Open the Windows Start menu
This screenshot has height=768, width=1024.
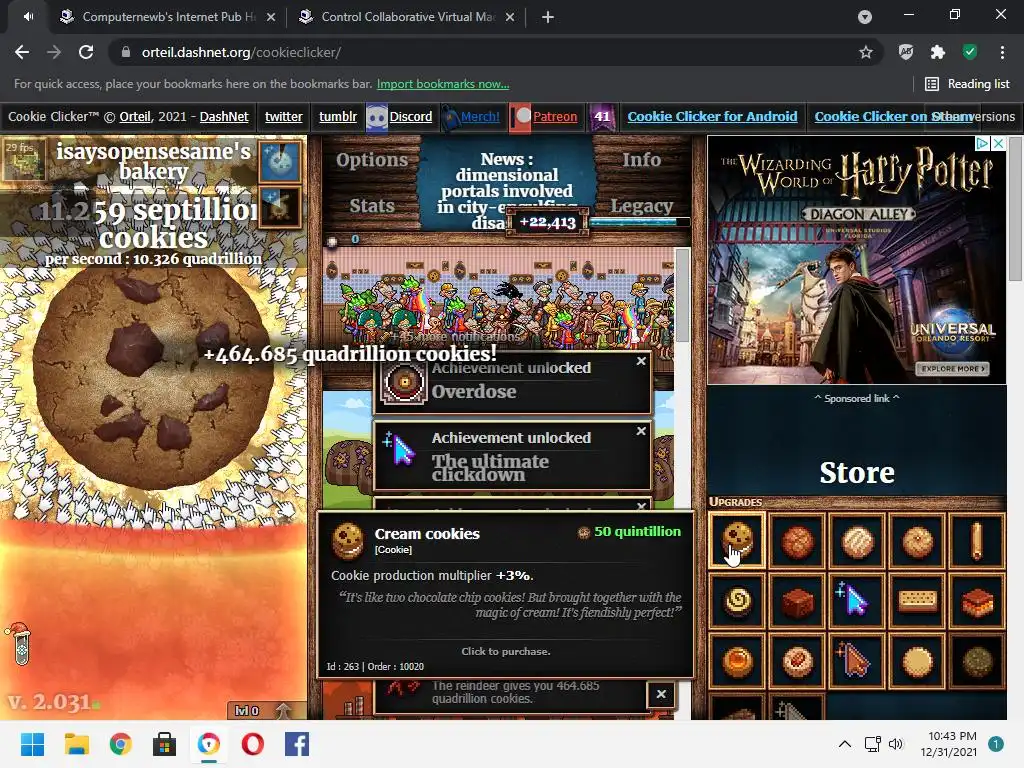32,744
